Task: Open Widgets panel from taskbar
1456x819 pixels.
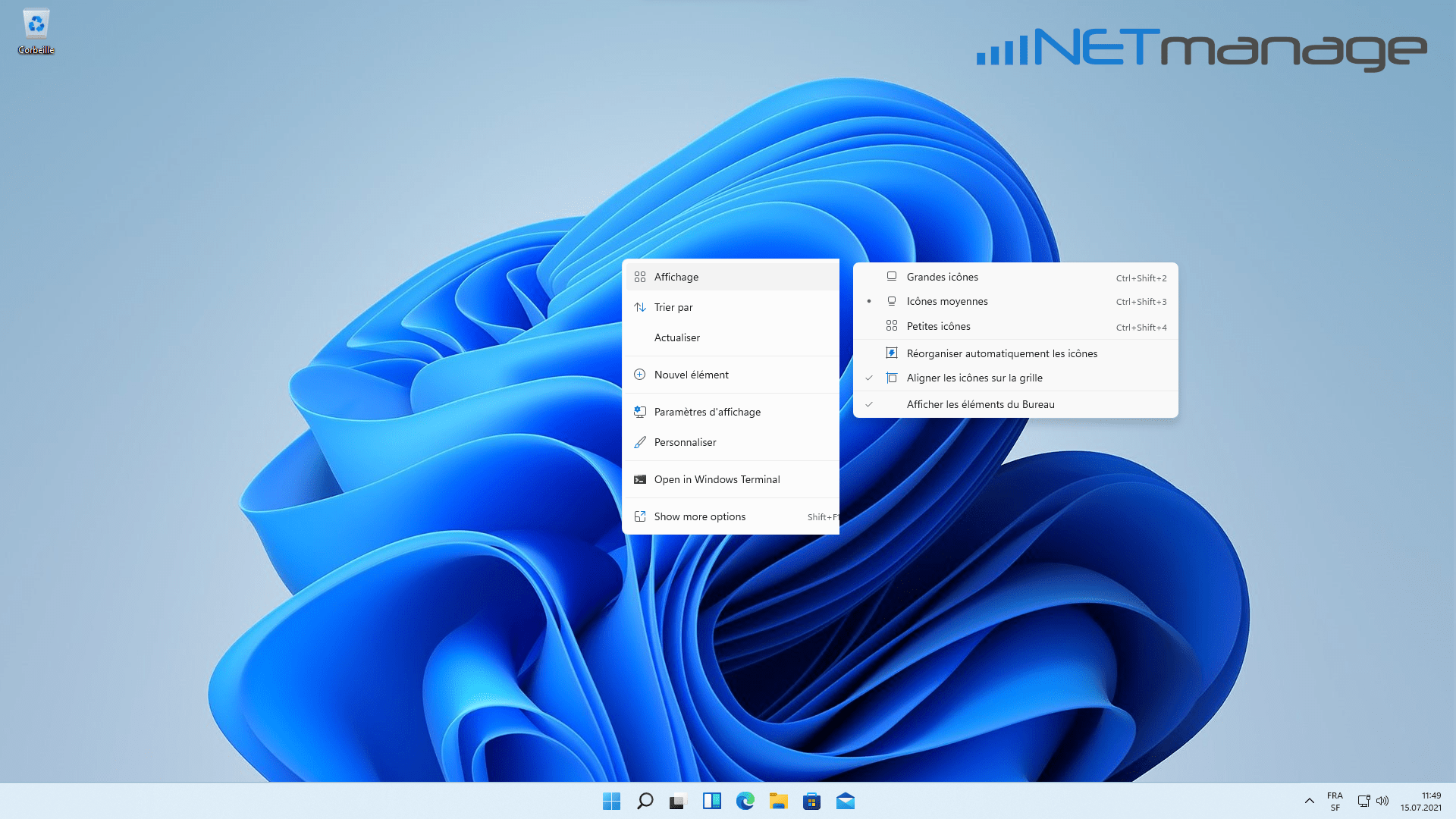Action: point(711,801)
